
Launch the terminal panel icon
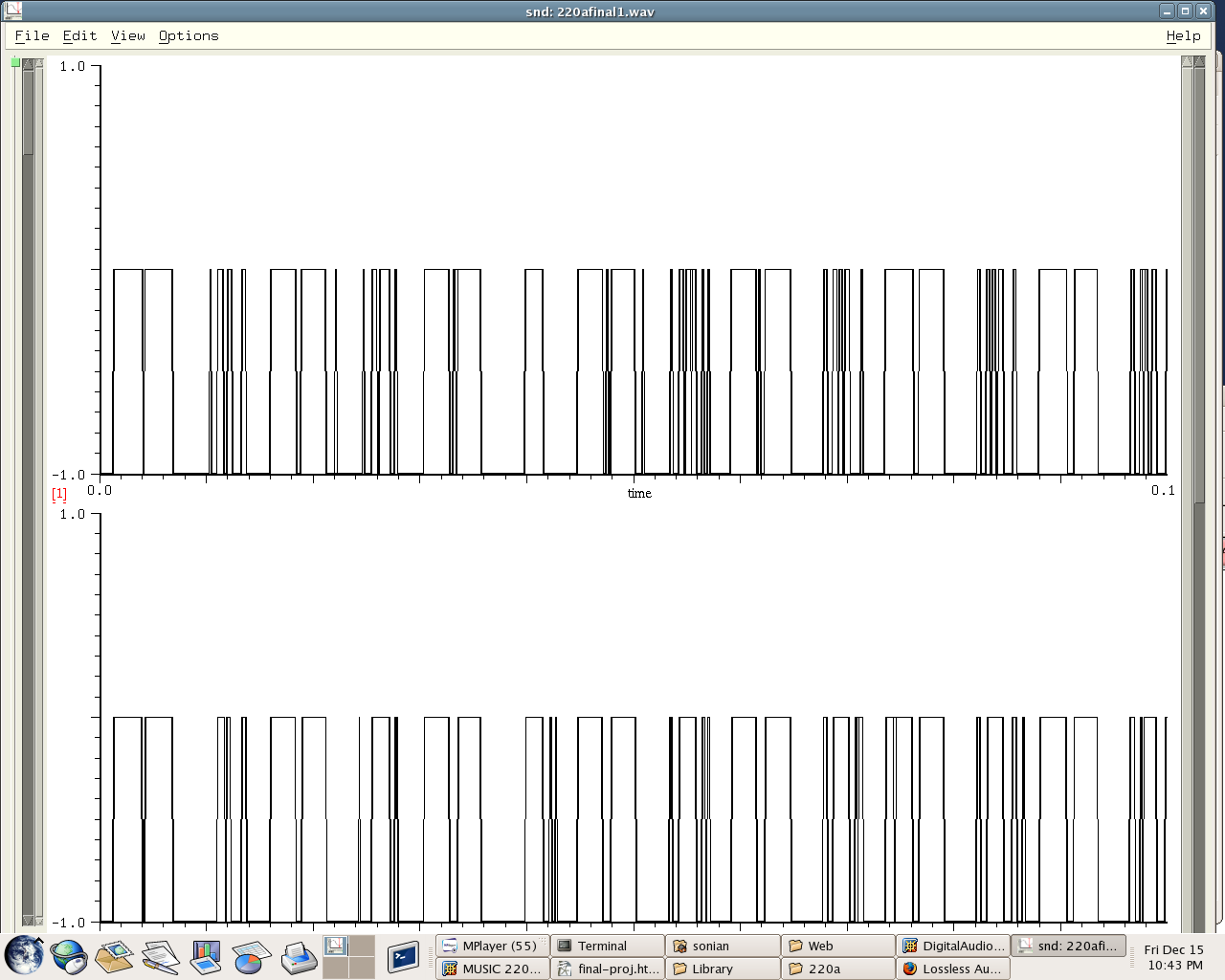pyautogui.click(x=403, y=956)
